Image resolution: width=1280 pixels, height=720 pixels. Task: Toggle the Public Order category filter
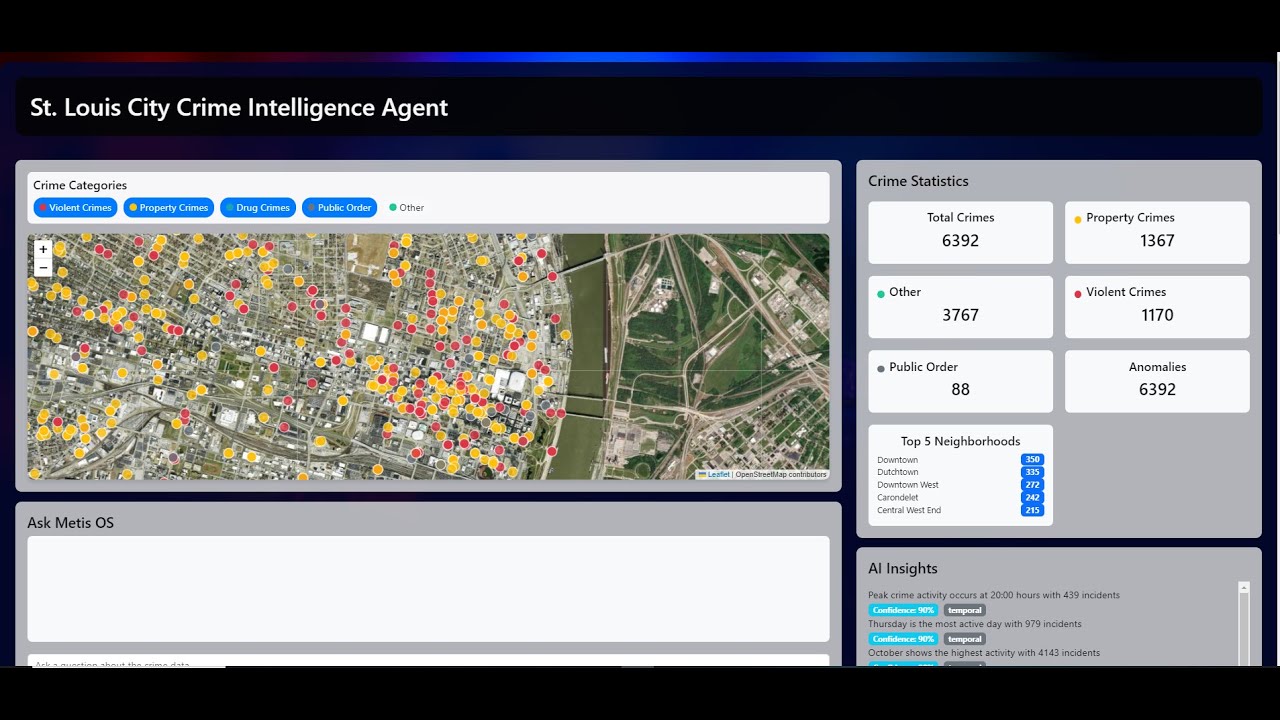(x=339, y=207)
